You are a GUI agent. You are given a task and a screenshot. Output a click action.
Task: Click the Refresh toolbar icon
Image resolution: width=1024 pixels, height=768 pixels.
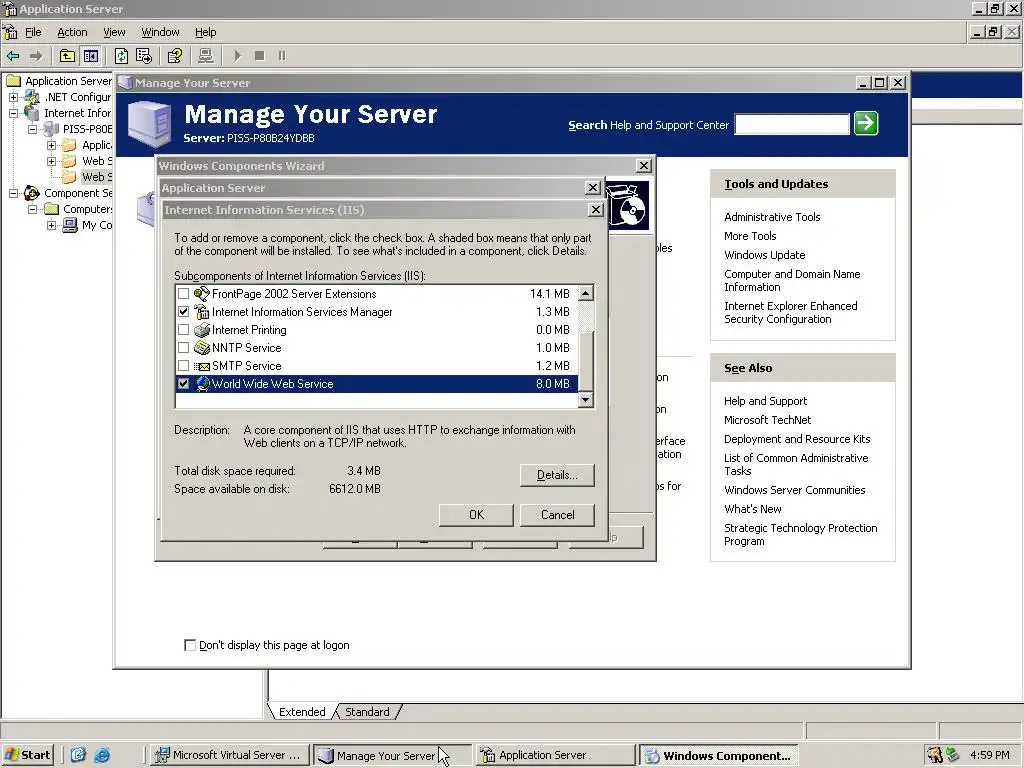coord(121,56)
